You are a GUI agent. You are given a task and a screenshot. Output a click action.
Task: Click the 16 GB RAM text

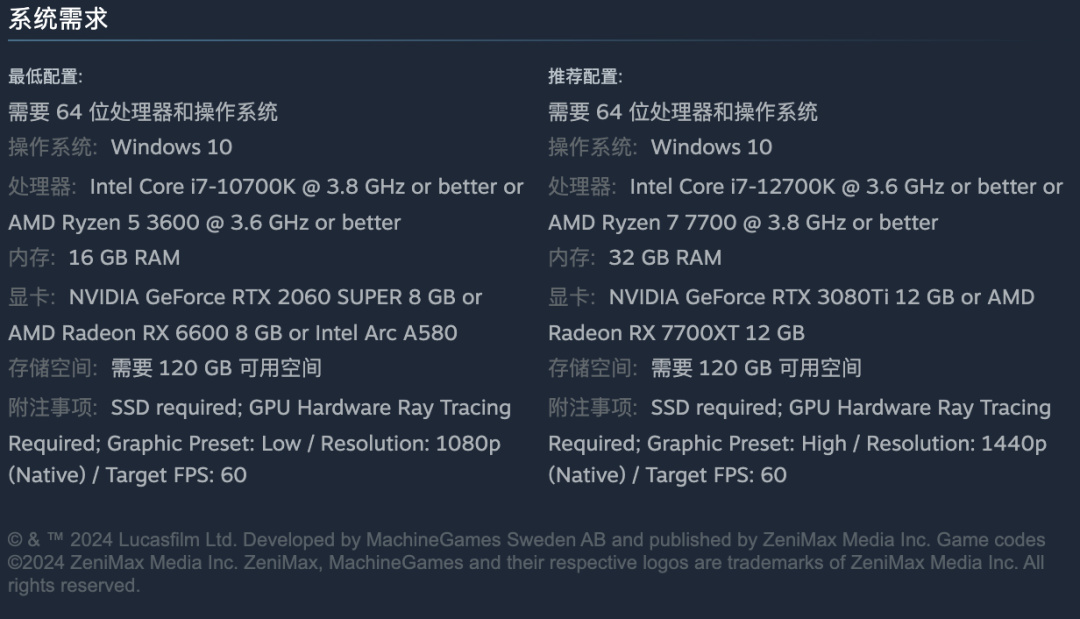coord(124,258)
